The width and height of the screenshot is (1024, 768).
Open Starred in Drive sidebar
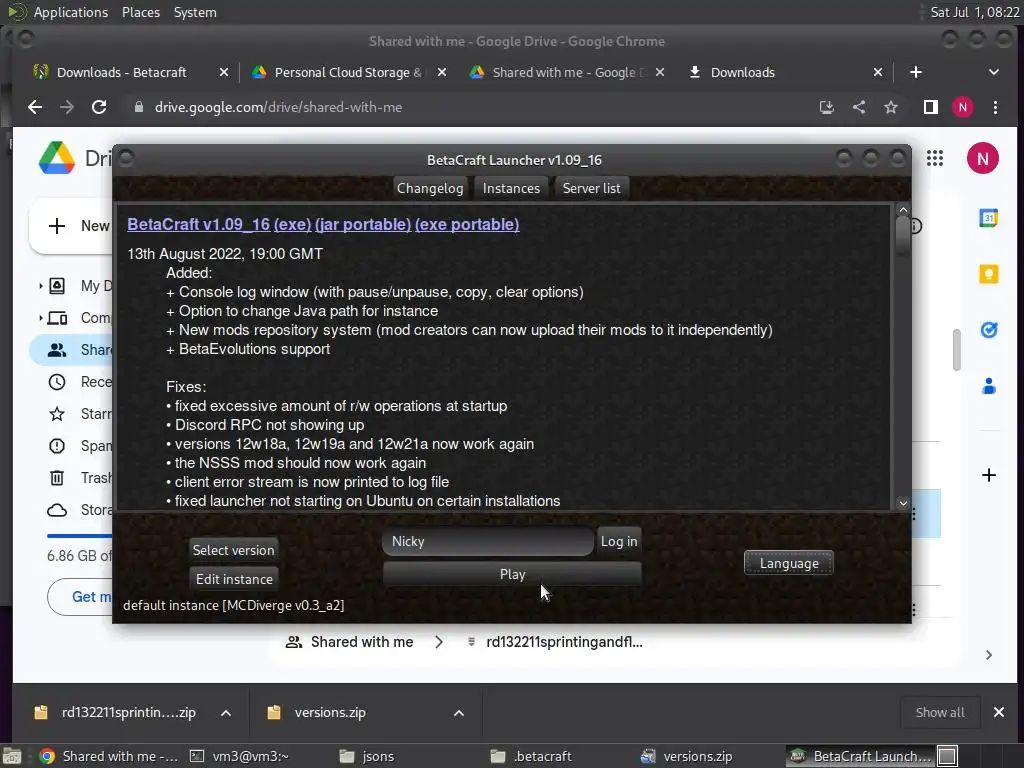pyautogui.click(x=79, y=414)
